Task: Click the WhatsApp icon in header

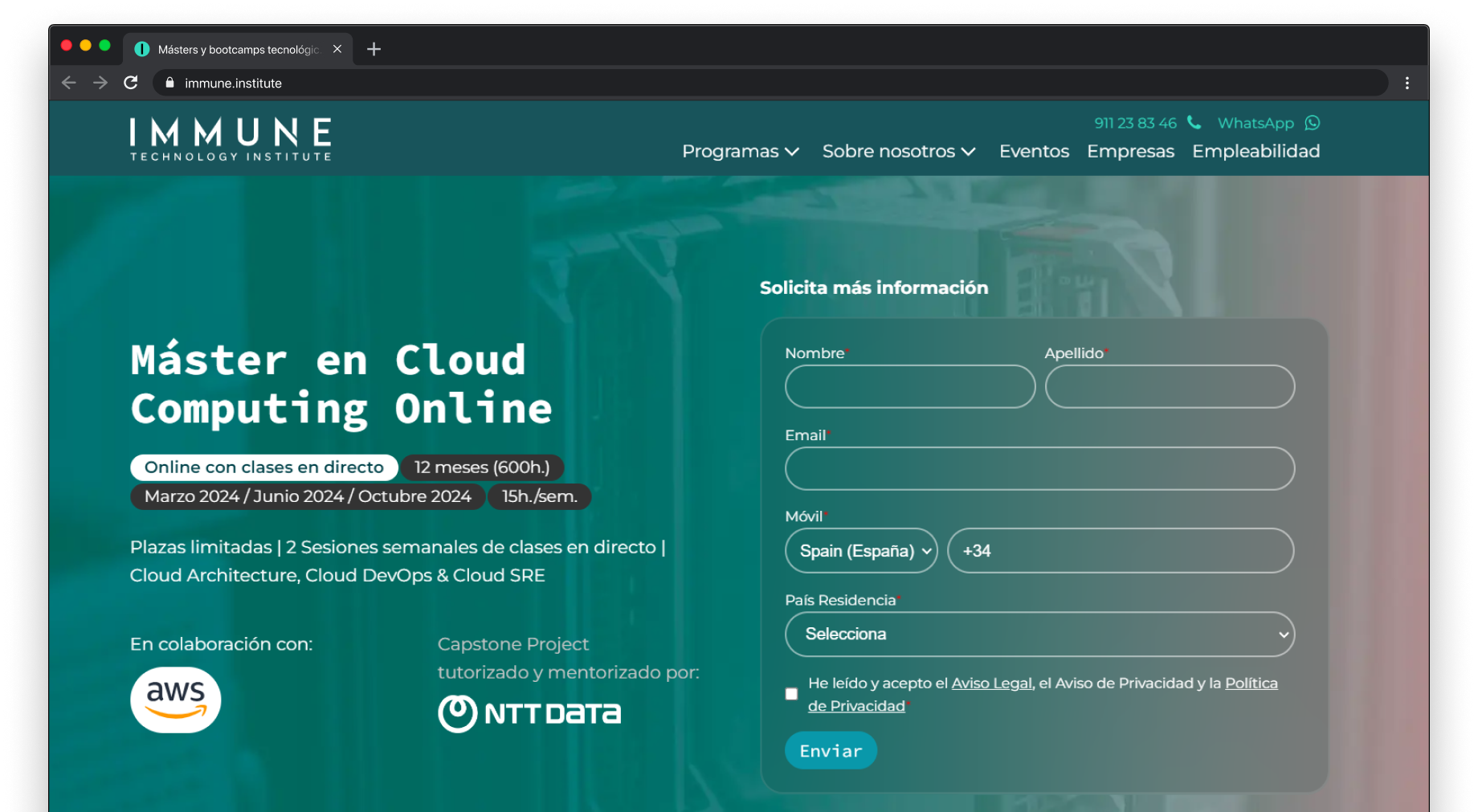Action: 1313,123
